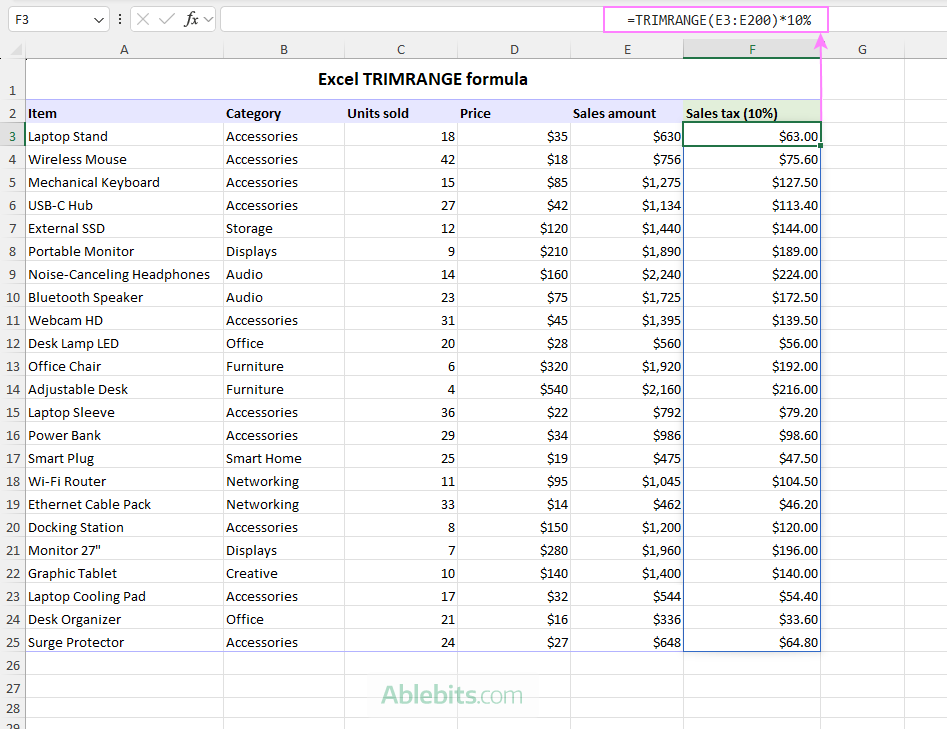Select the column F header
The width and height of the screenshot is (947, 729).
(x=751, y=48)
